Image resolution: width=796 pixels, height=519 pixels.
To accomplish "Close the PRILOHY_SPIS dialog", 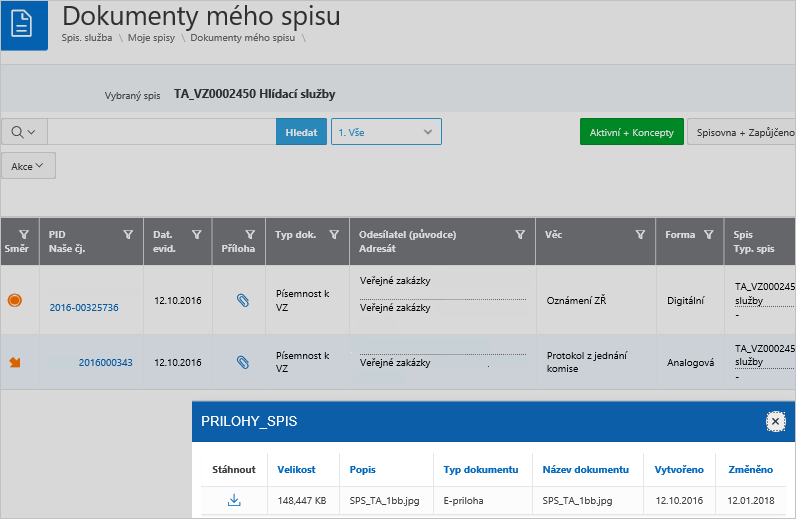I will (775, 422).
